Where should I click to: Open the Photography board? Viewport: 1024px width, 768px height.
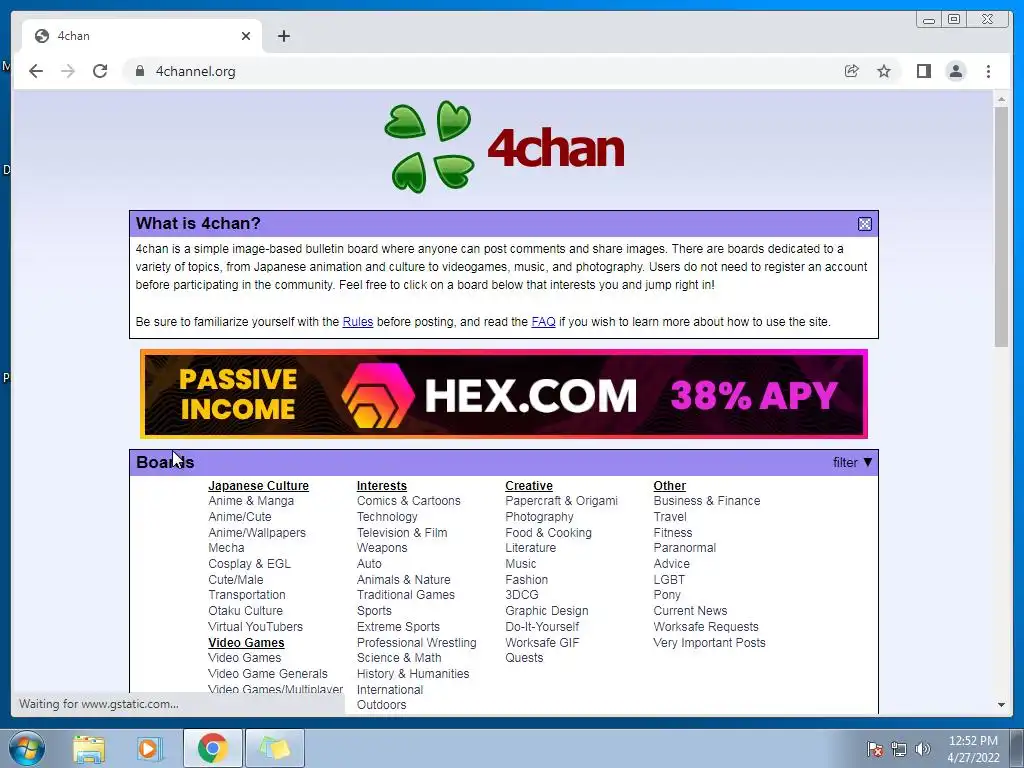coord(539,517)
